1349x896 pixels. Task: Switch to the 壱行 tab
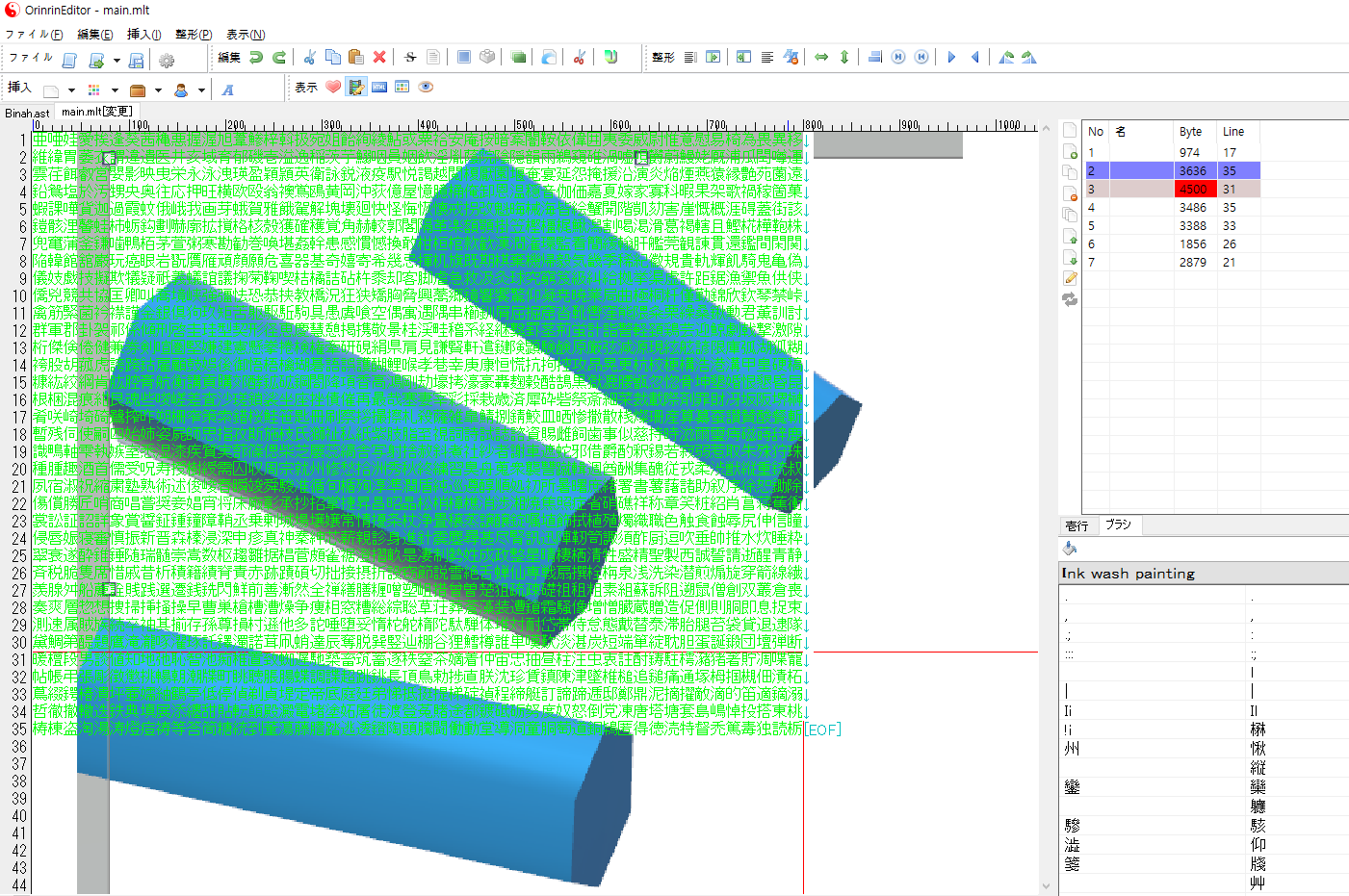(x=1077, y=525)
